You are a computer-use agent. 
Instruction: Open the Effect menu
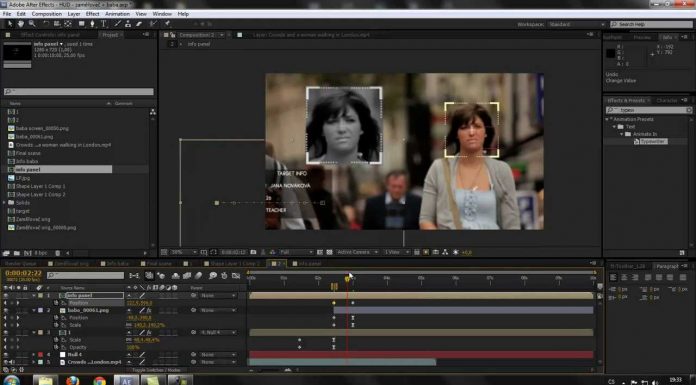click(92, 14)
